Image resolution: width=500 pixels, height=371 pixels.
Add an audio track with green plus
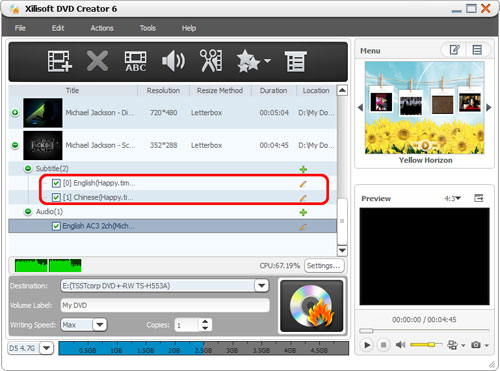(x=303, y=212)
